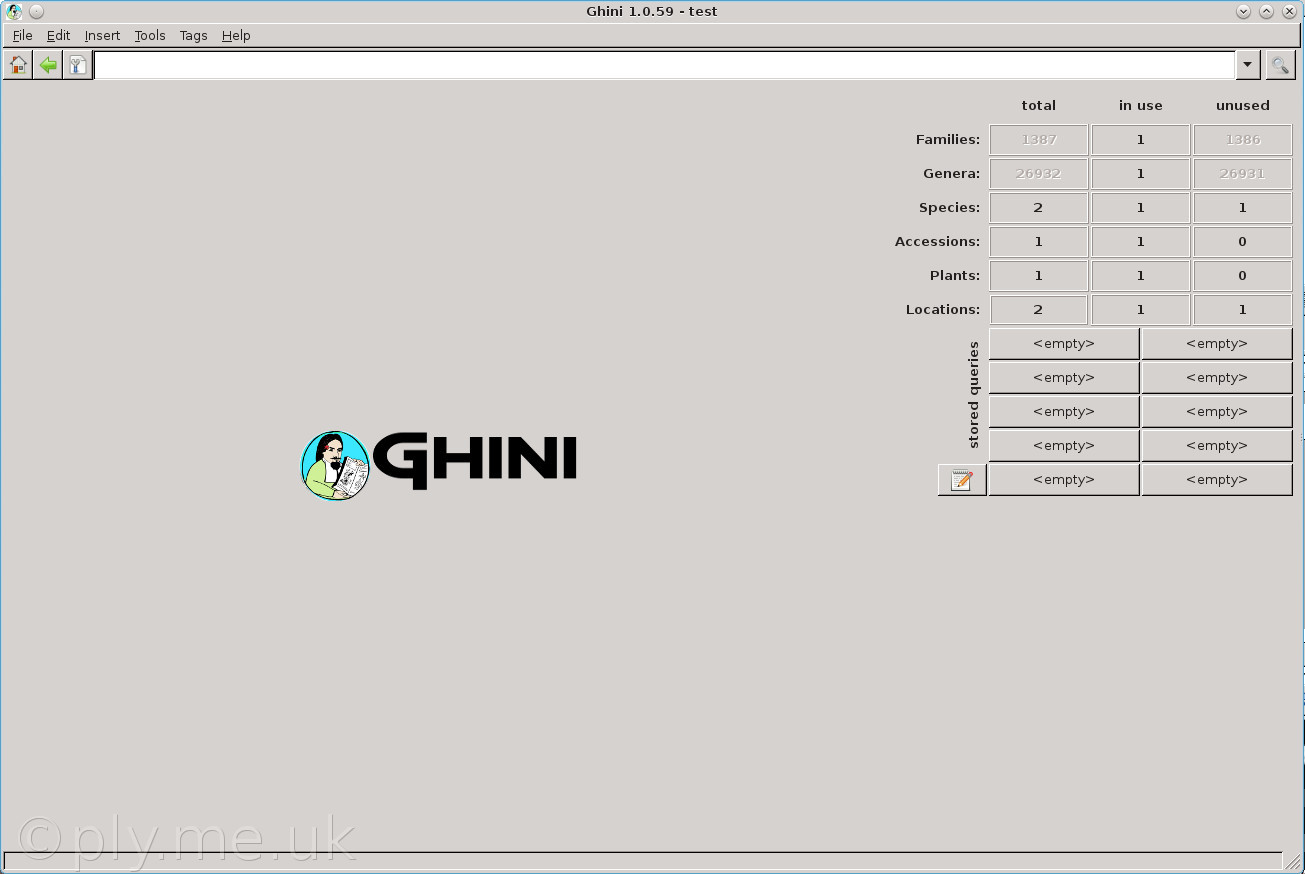Click Plants total count button

pos(1038,276)
